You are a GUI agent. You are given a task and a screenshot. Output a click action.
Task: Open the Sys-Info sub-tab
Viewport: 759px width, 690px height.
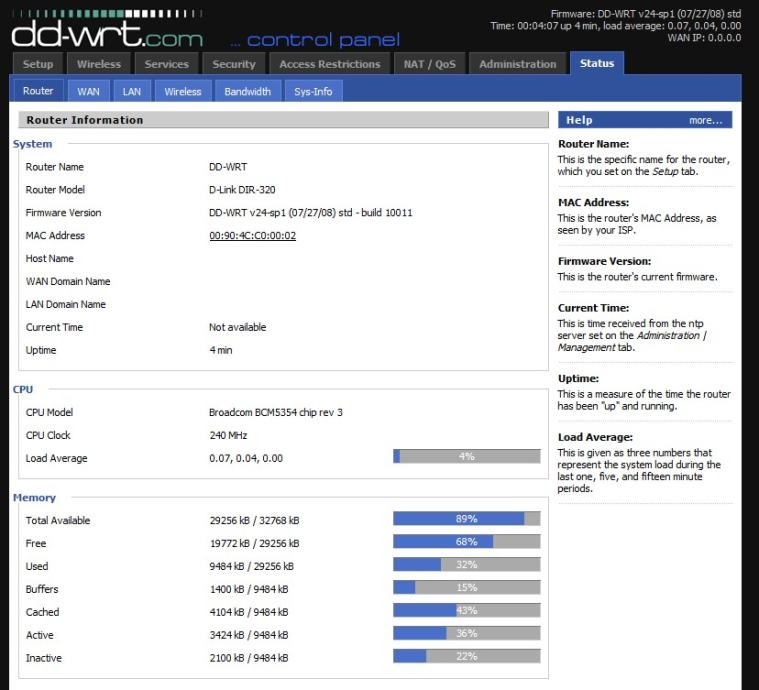click(313, 91)
